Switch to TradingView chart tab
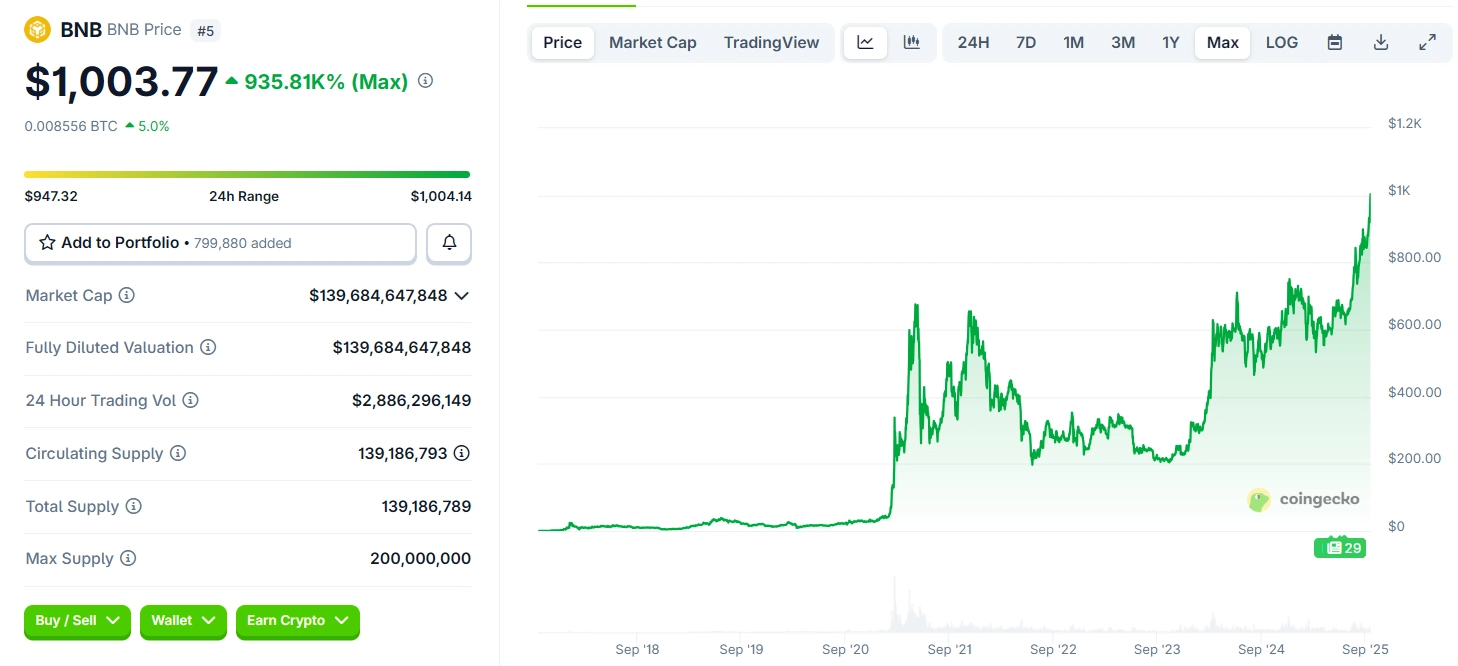This screenshot has height=666, width=1458. (x=772, y=43)
